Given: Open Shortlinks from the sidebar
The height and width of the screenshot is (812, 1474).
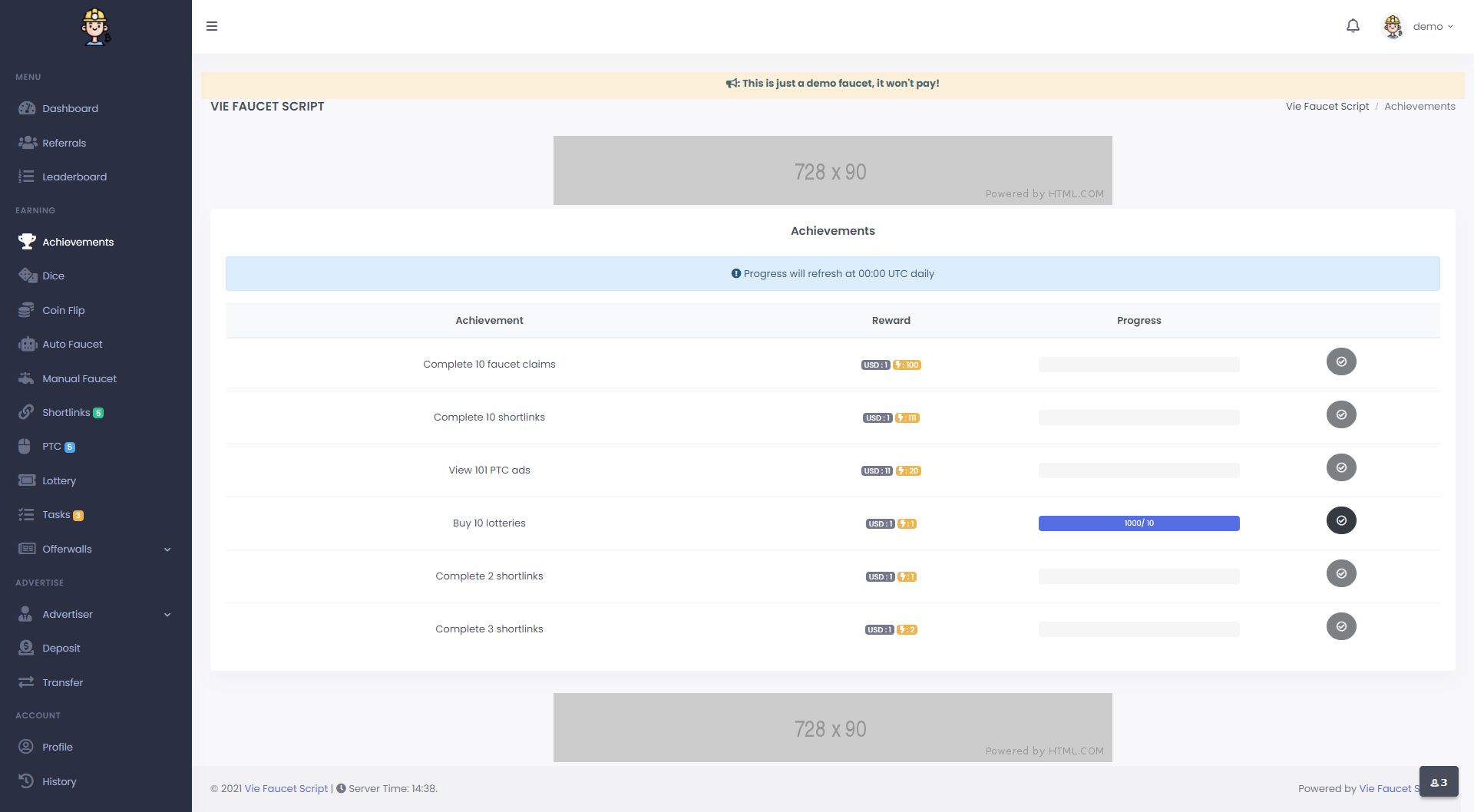Looking at the screenshot, I should point(66,412).
